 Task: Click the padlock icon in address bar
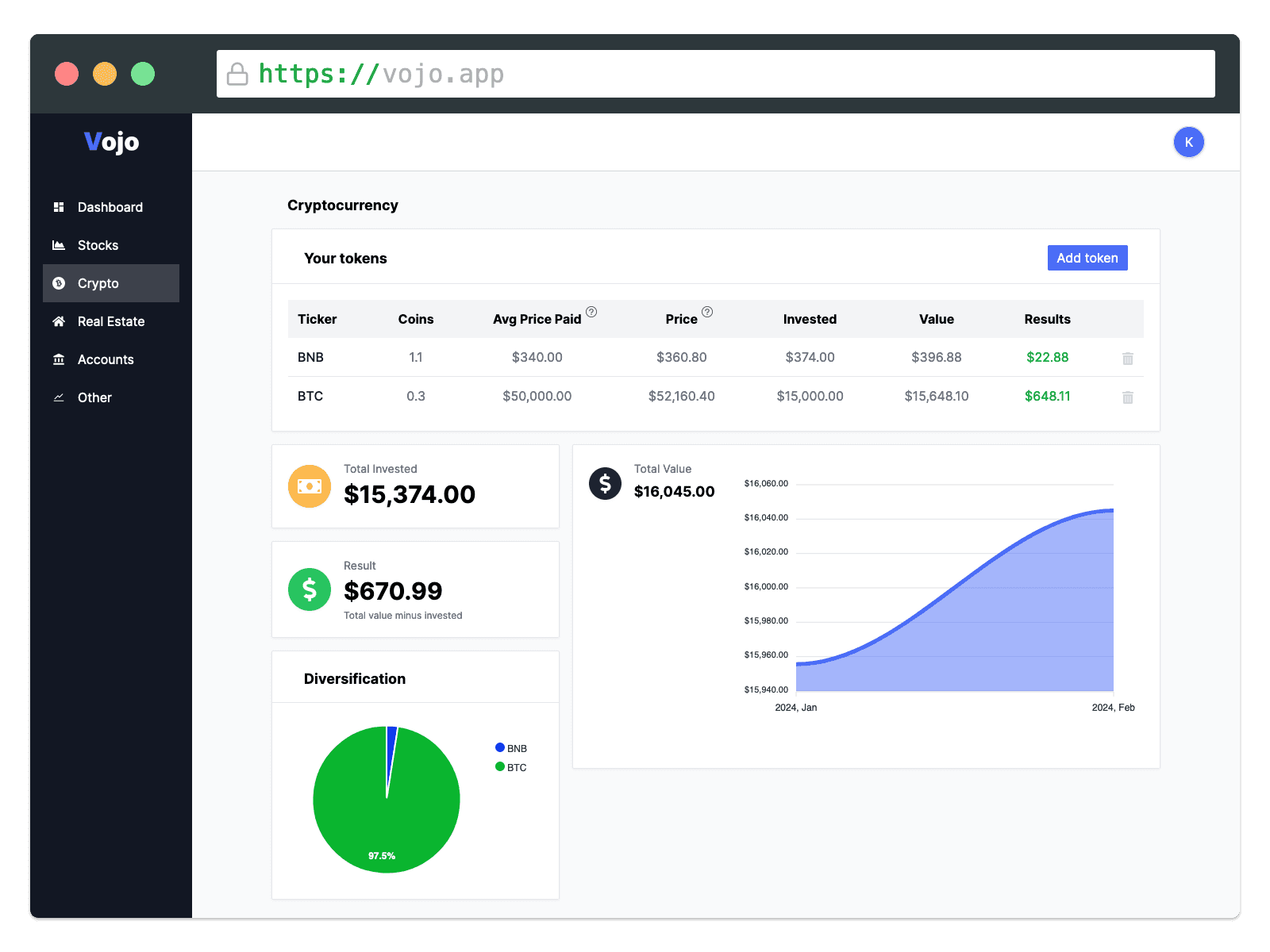click(x=237, y=74)
